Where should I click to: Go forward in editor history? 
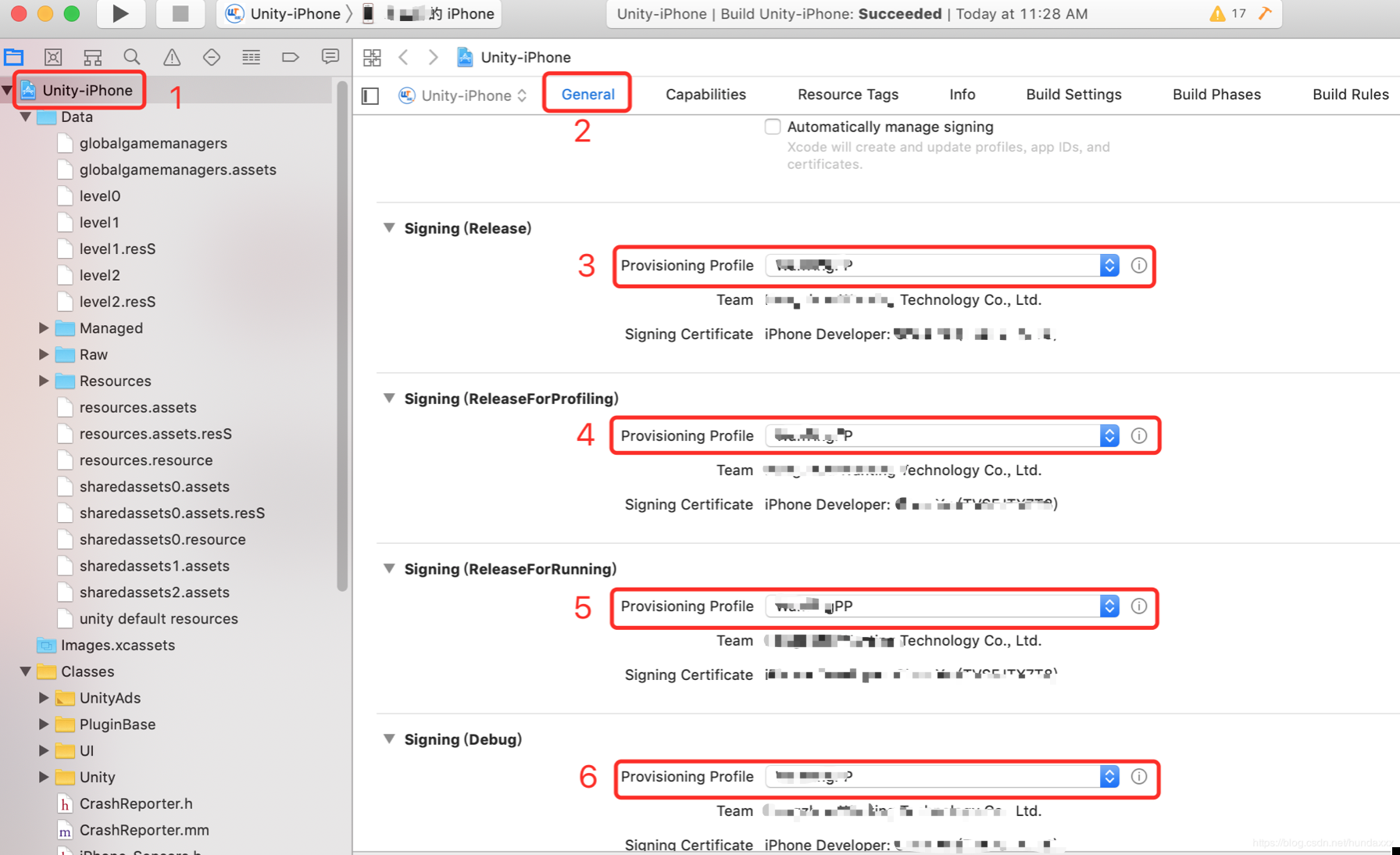tap(433, 57)
